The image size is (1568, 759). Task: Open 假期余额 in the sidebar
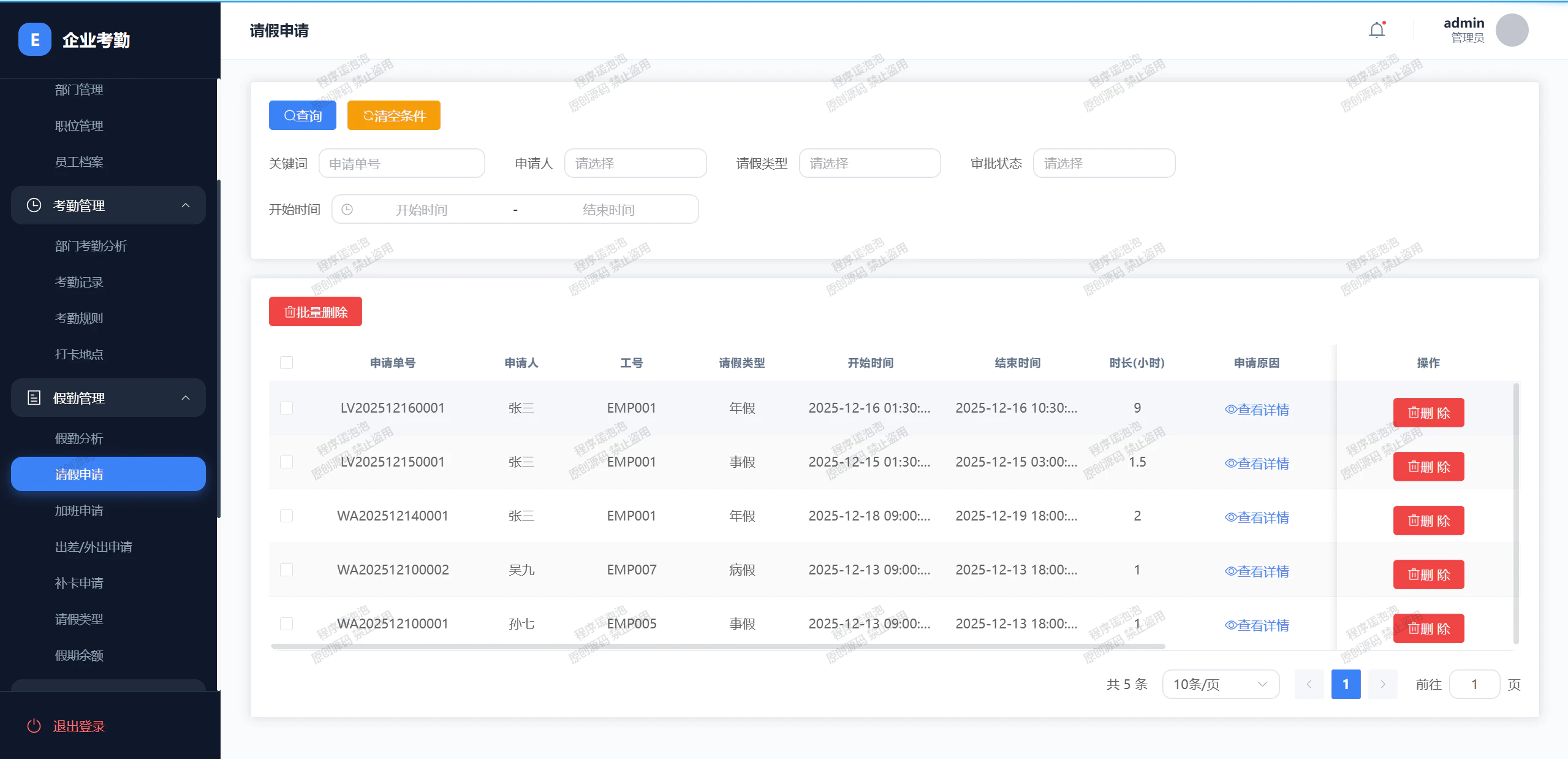point(79,656)
